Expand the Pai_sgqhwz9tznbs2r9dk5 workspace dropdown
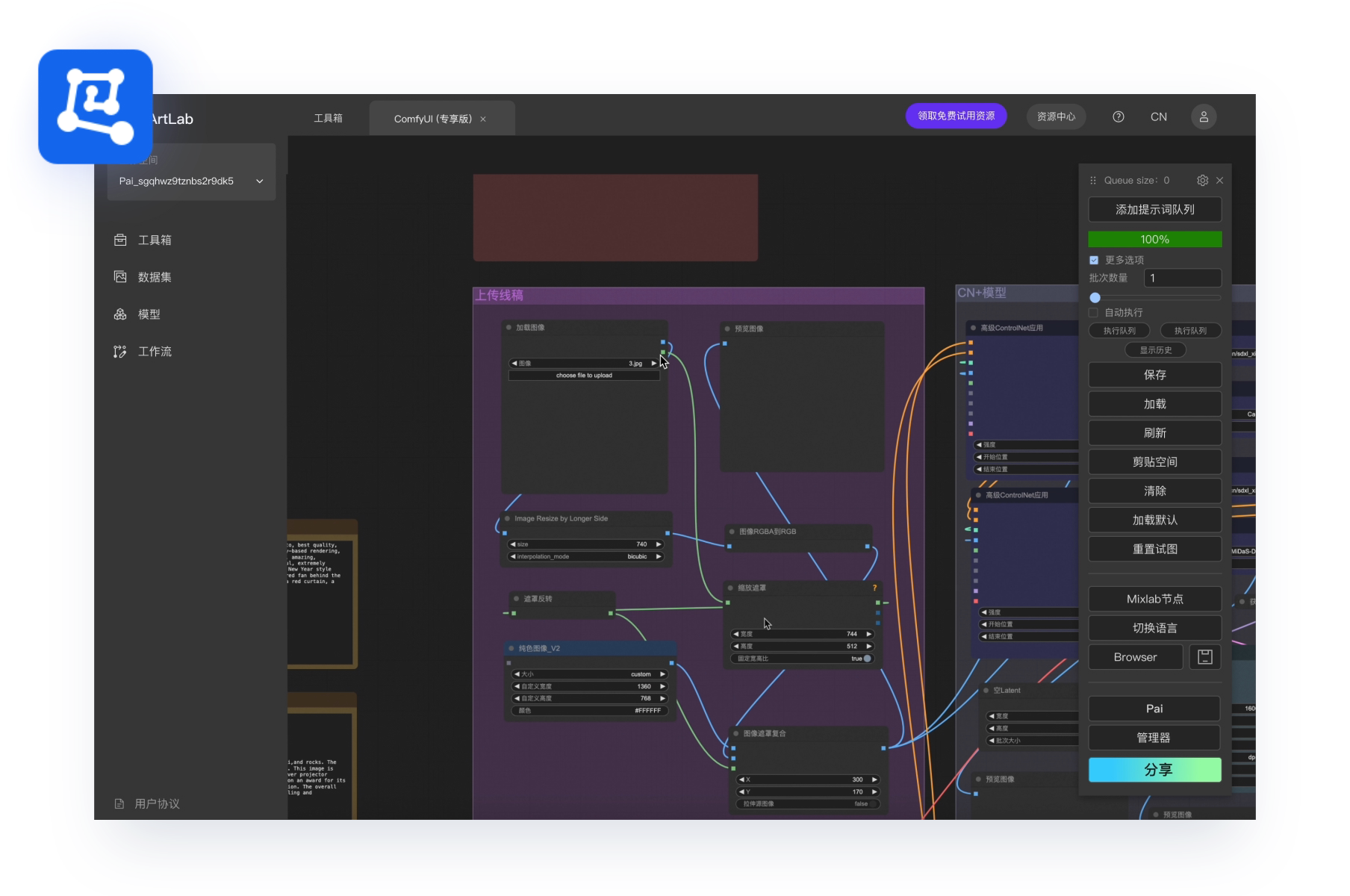The height and width of the screenshot is (896, 1350). click(x=259, y=181)
